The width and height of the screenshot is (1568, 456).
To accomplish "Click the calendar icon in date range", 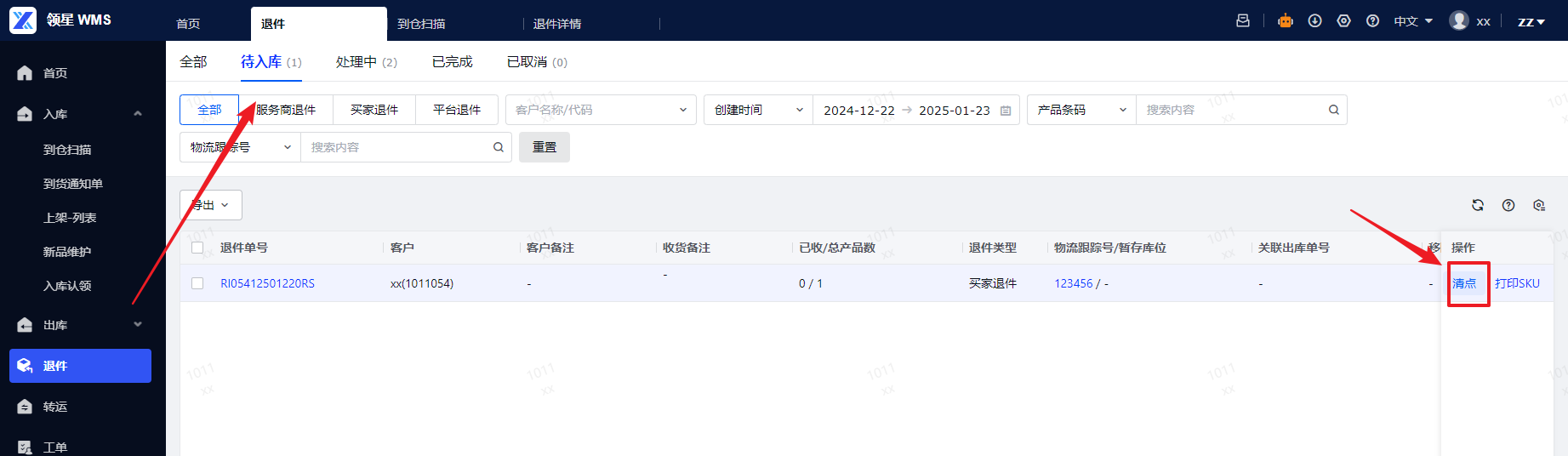I will pyautogui.click(x=1006, y=111).
